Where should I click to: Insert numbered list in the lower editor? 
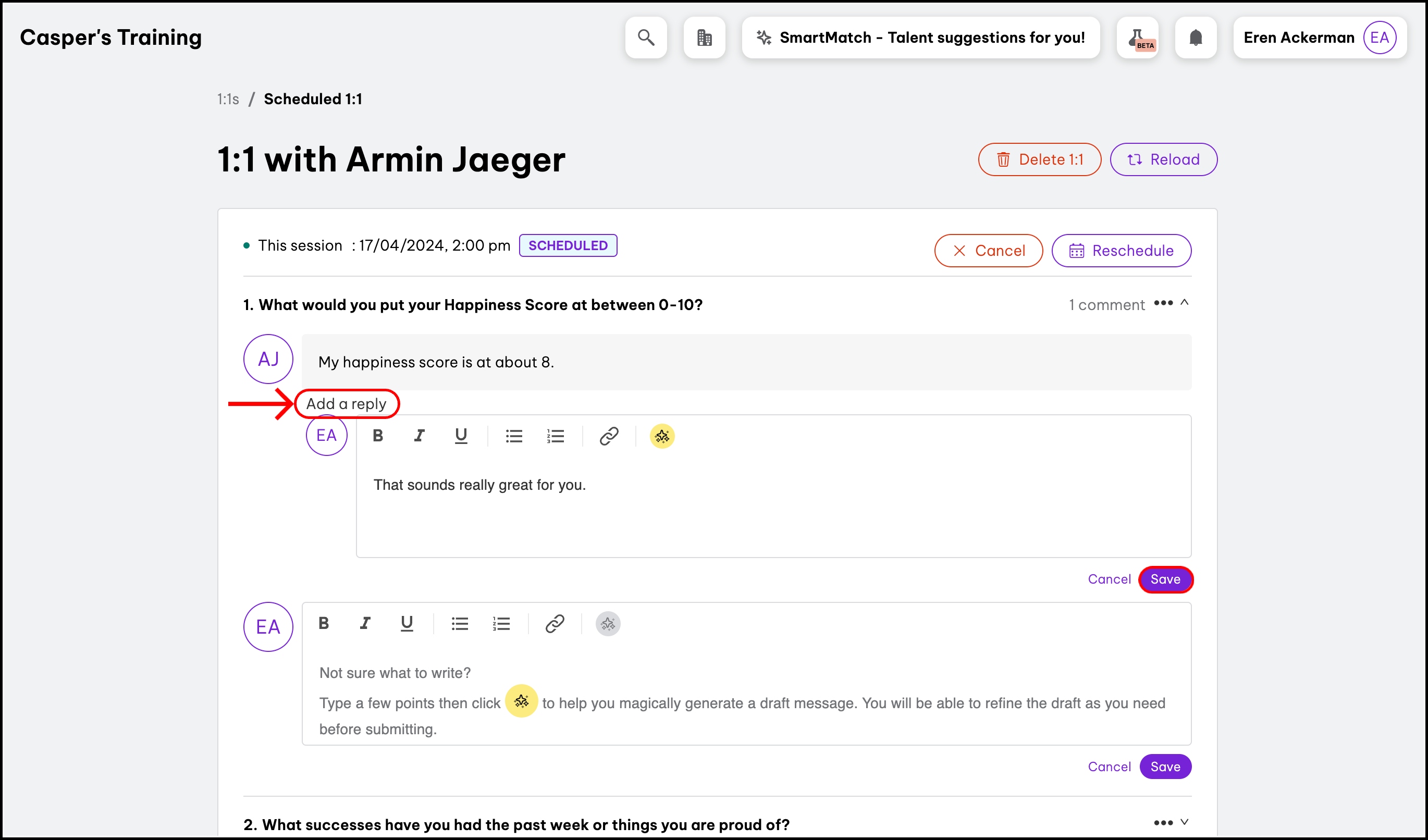501,623
